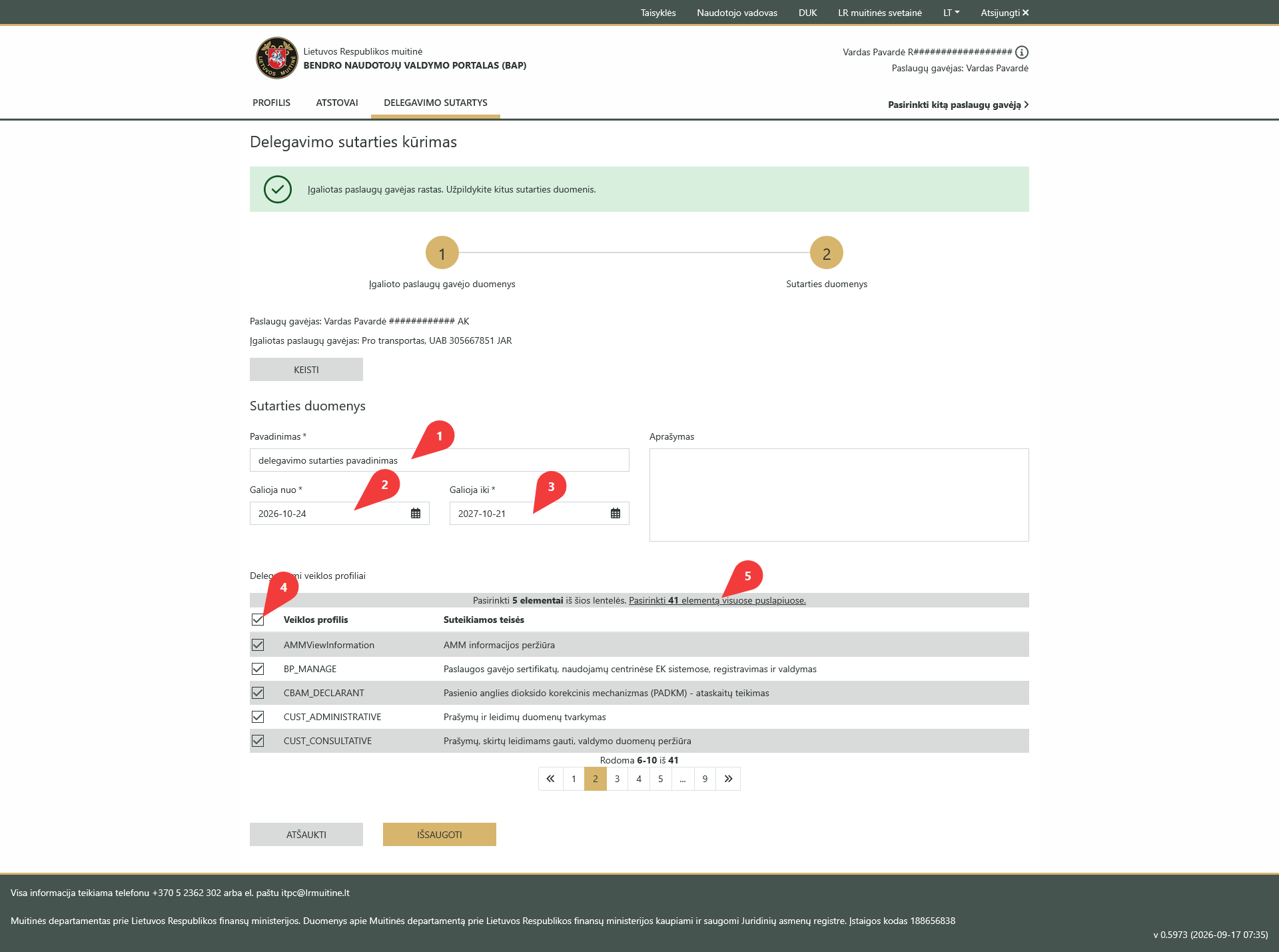Open Naudotojo vadovas user guide link

point(737,13)
